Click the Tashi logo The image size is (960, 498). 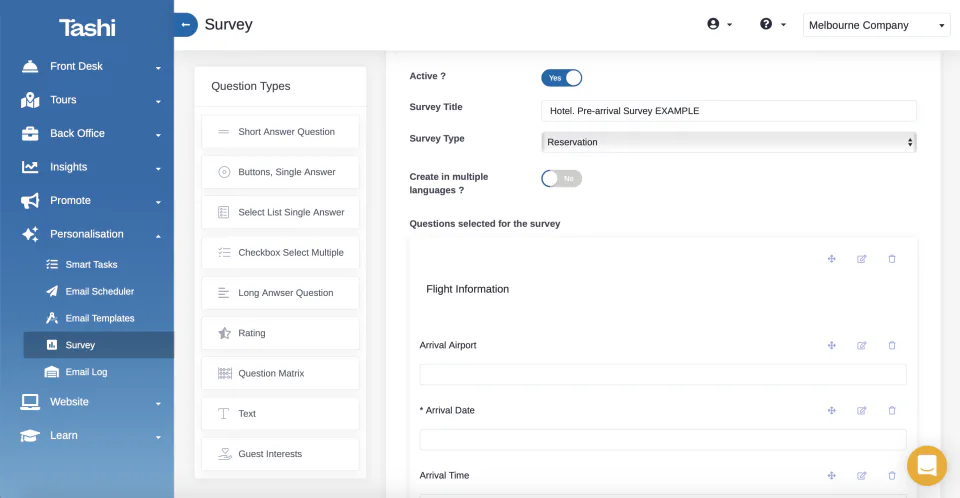click(87, 28)
